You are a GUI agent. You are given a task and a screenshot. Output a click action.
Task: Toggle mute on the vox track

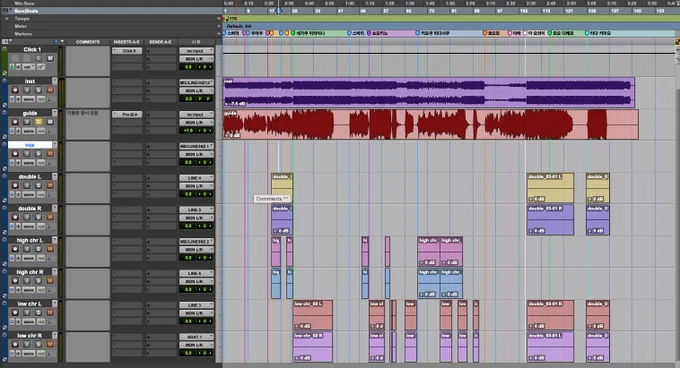[50, 153]
